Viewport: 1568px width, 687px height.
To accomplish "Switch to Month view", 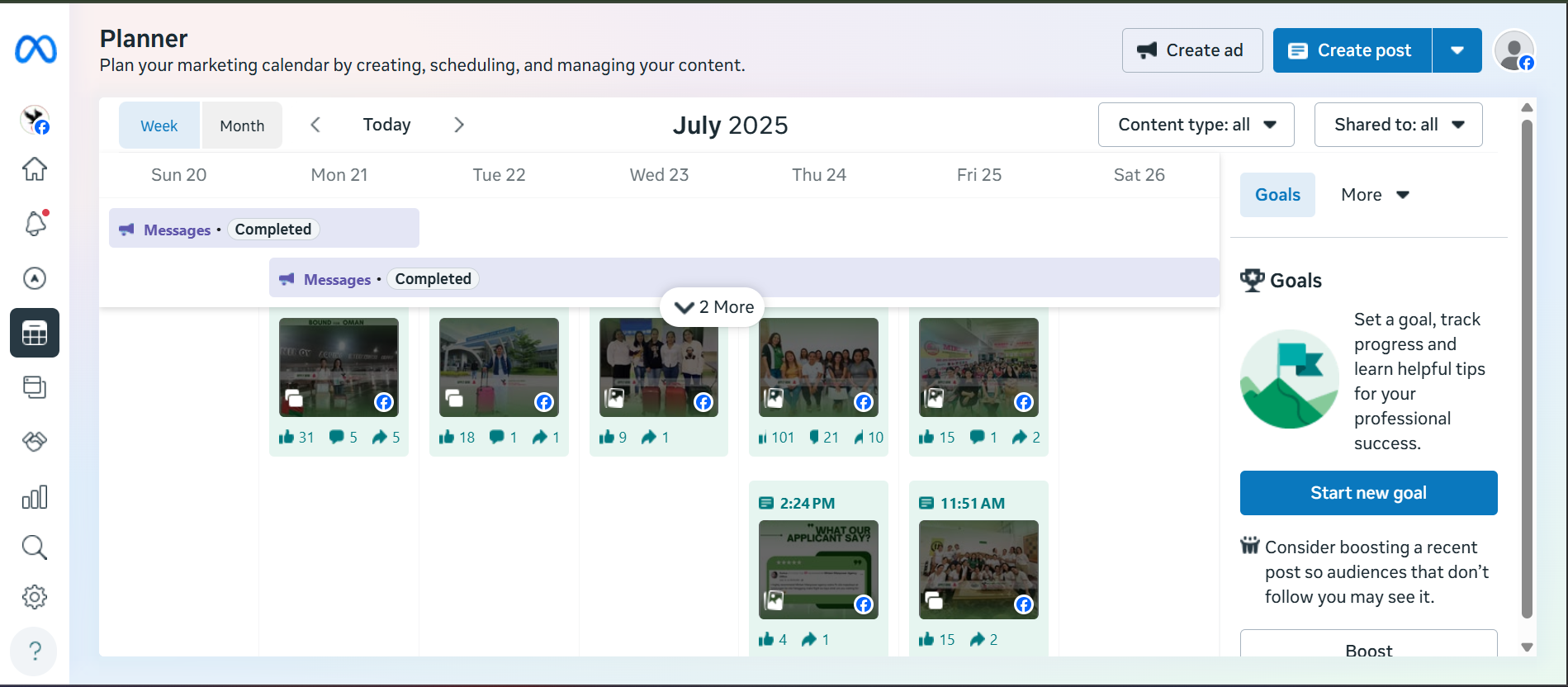I will (242, 126).
